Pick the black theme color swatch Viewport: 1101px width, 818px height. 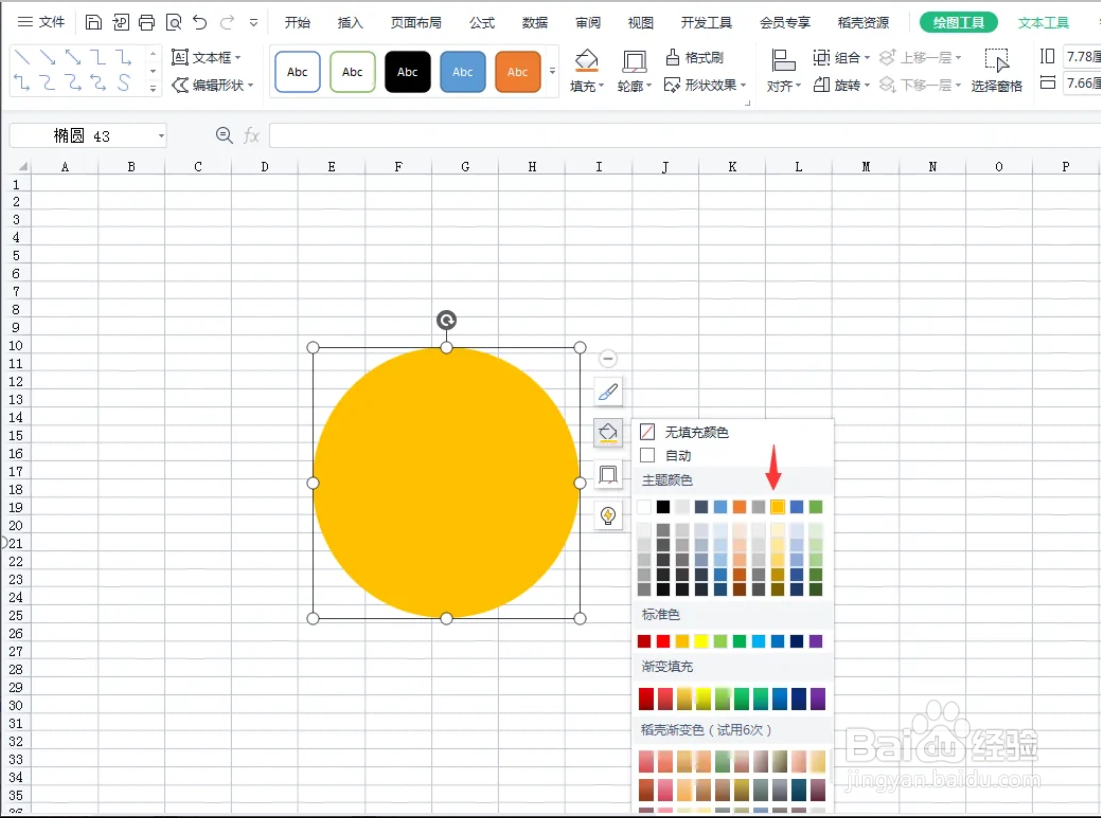(663, 507)
